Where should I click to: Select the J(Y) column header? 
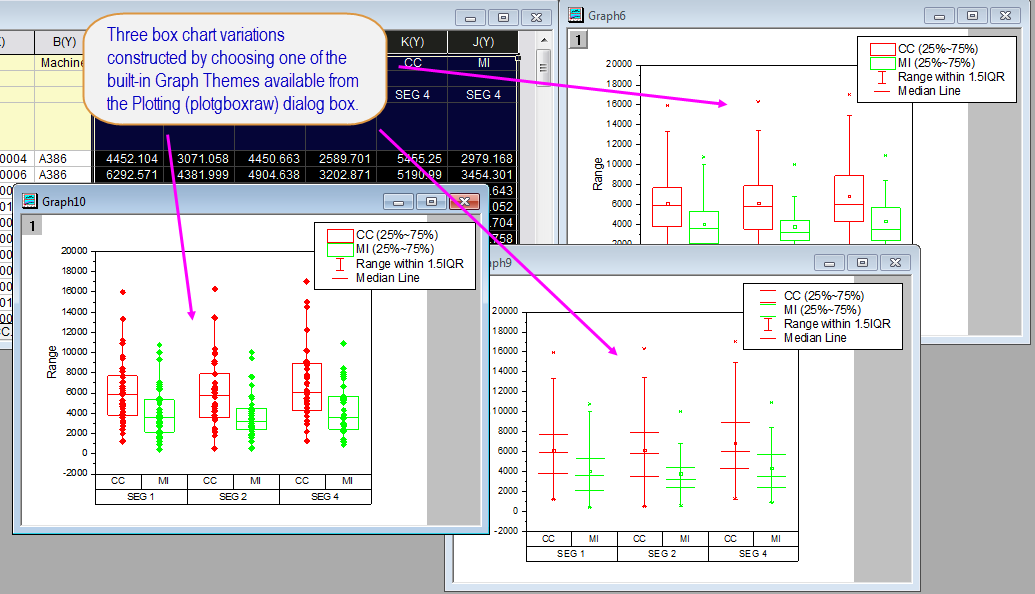coord(482,41)
